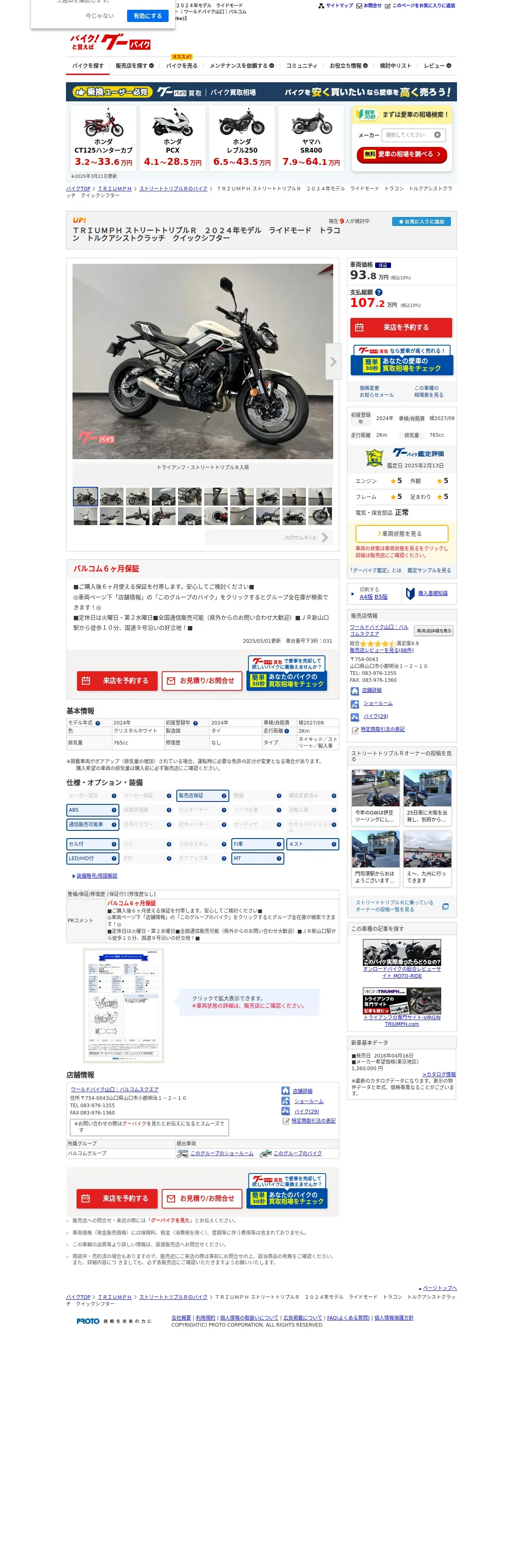The height and width of the screenshot is (1568, 523).
Task: Expand the 販売店を探す dropdown menu
Action: tap(134, 66)
